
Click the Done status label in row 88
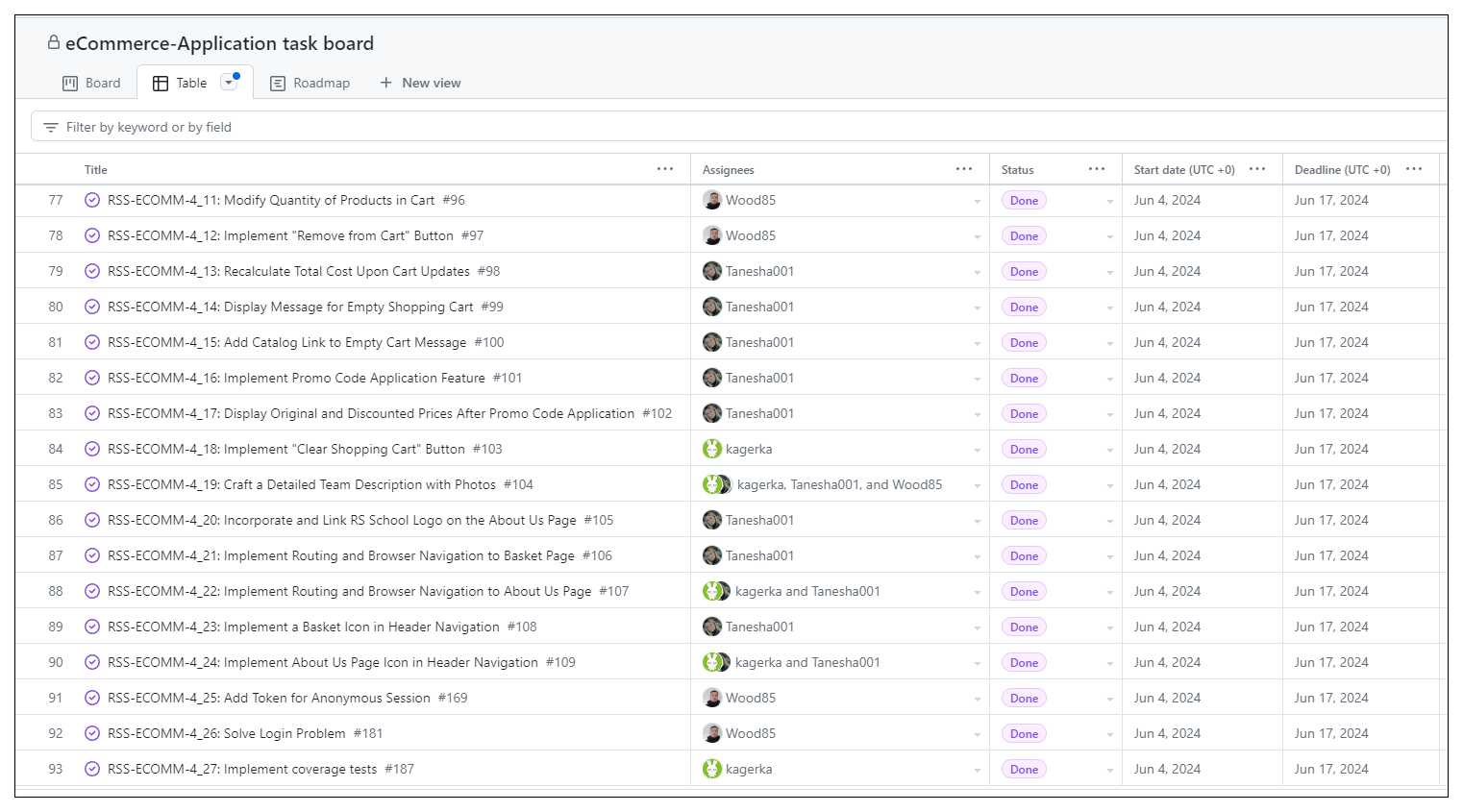click(x=1024, y=591)
